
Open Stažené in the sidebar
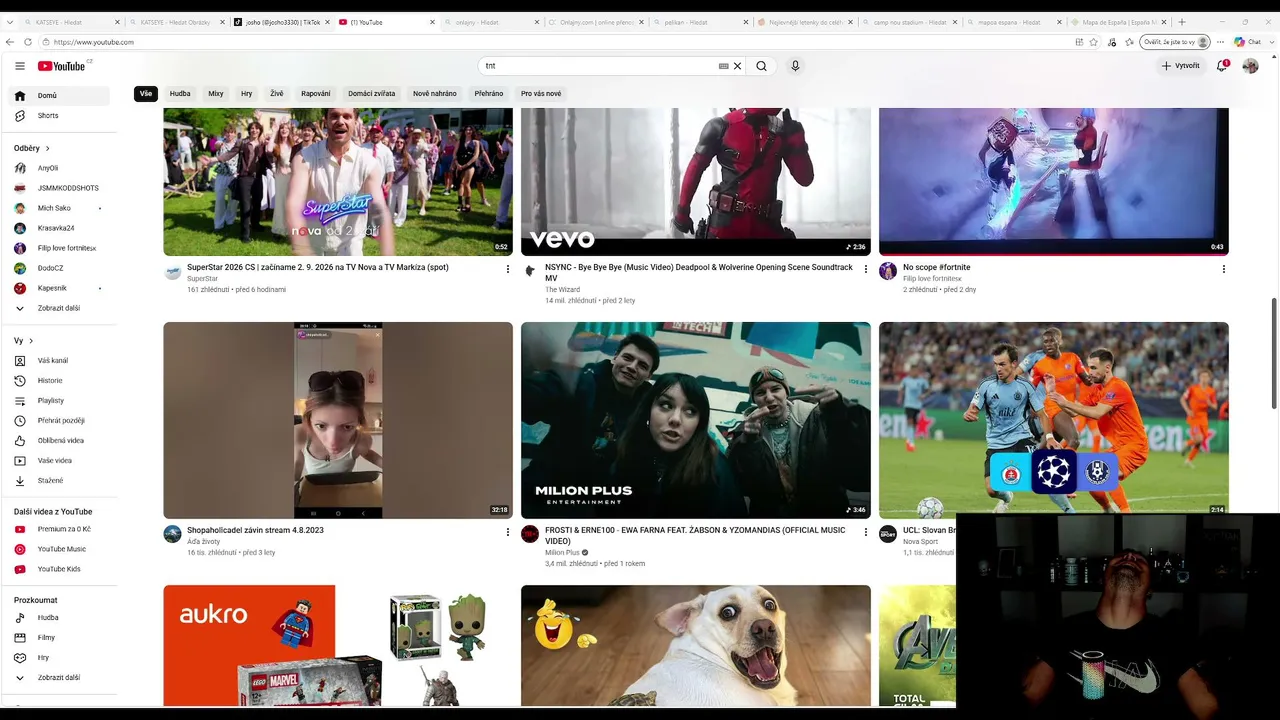click(x=61, y=481)
